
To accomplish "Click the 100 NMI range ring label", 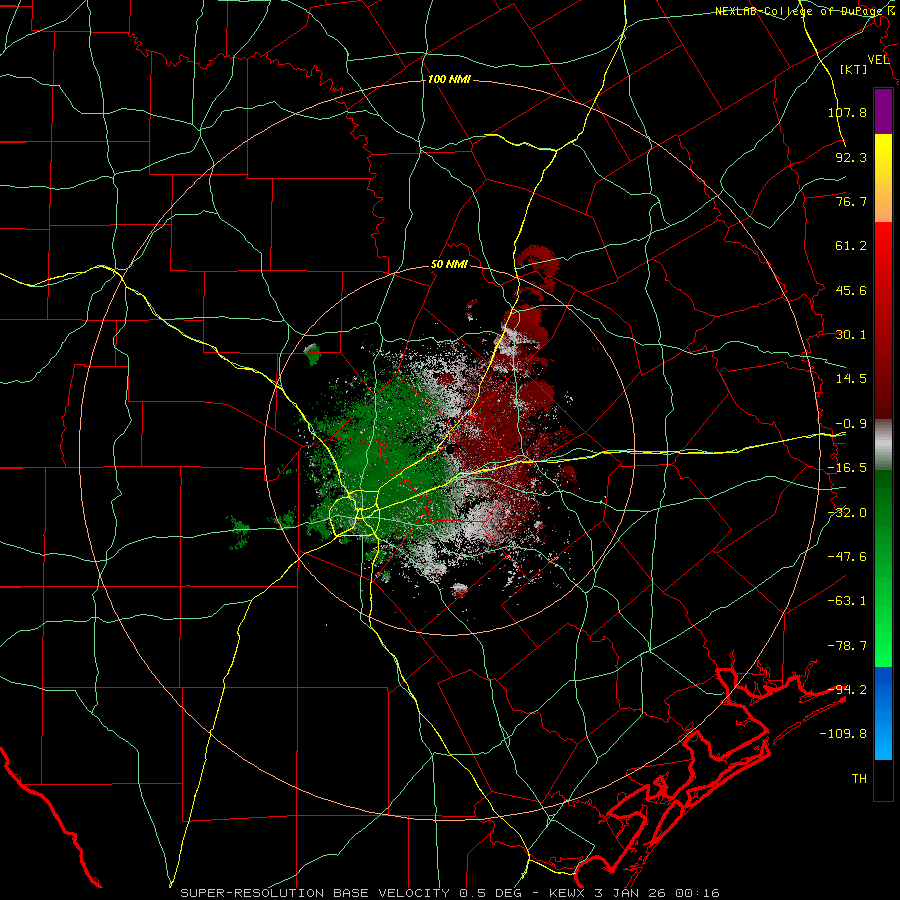I will tap(449, 79).
